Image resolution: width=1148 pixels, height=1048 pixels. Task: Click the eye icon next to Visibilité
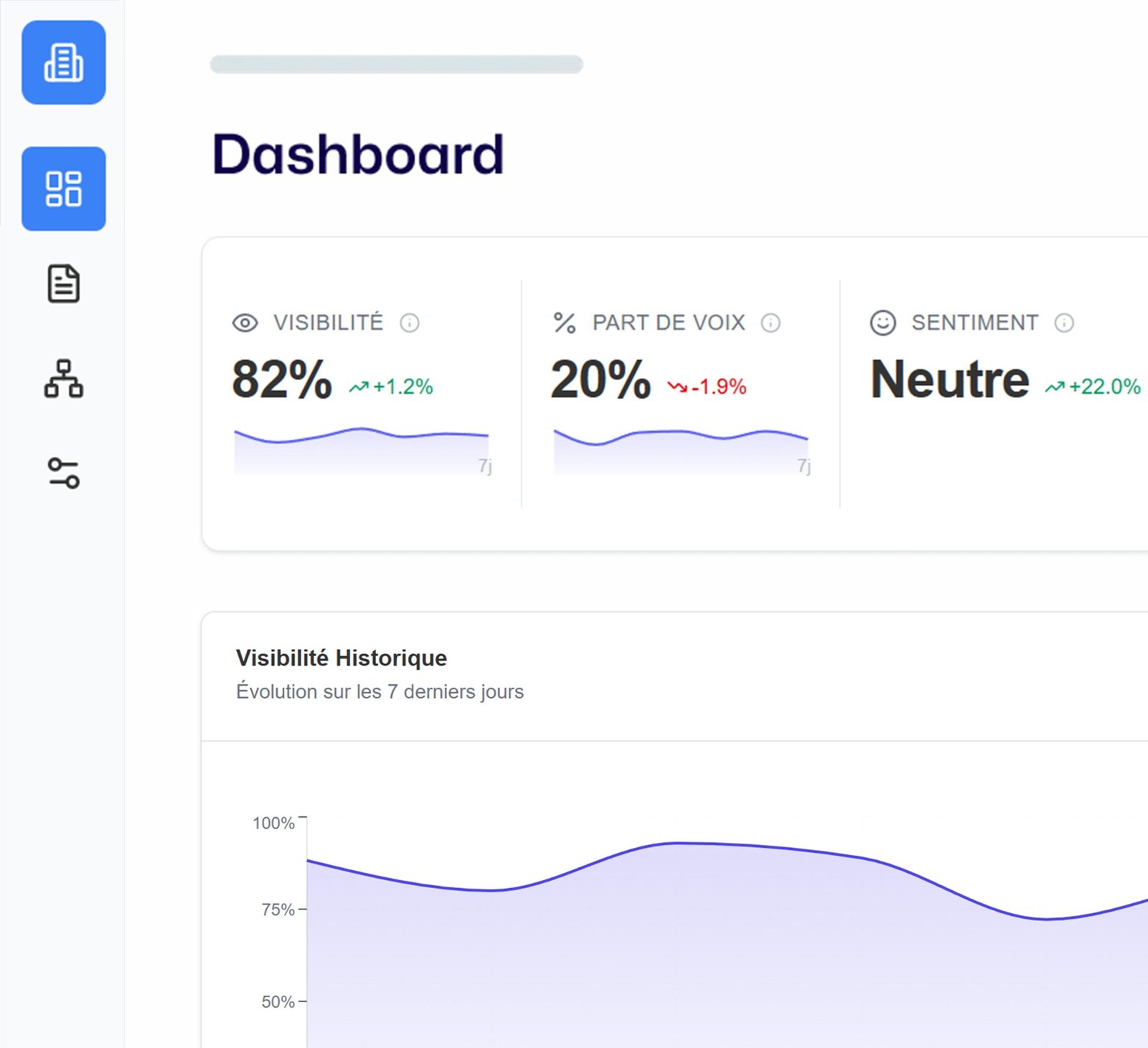(x=245, y=323)
